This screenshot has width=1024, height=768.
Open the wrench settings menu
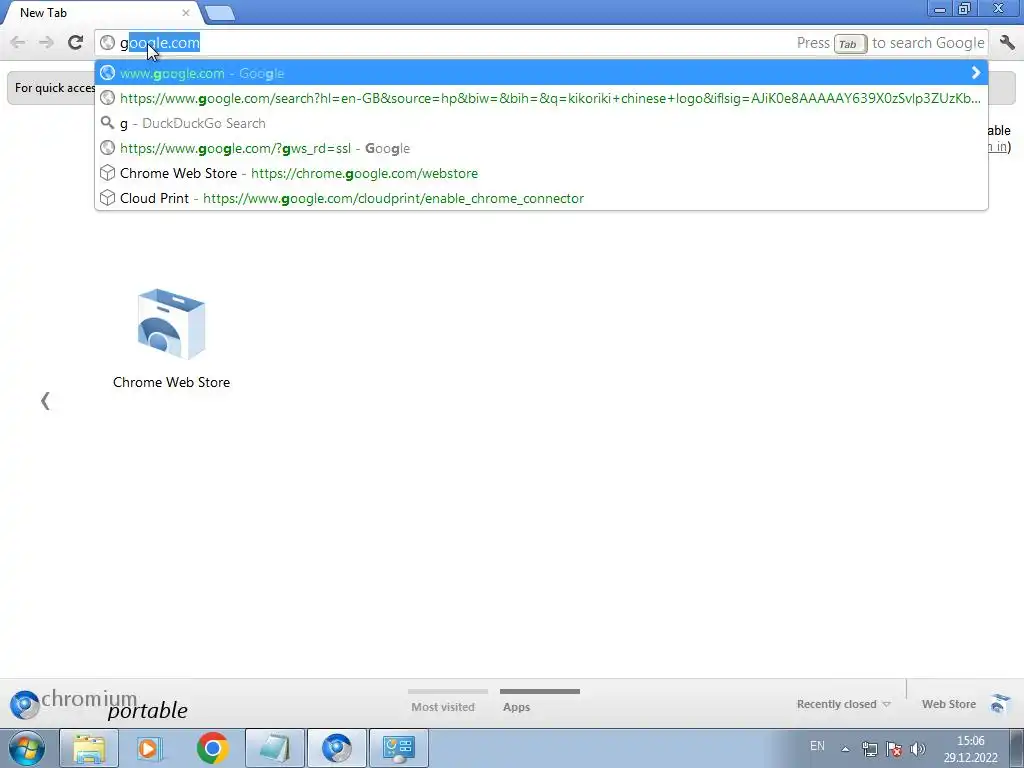point(1007,42)
